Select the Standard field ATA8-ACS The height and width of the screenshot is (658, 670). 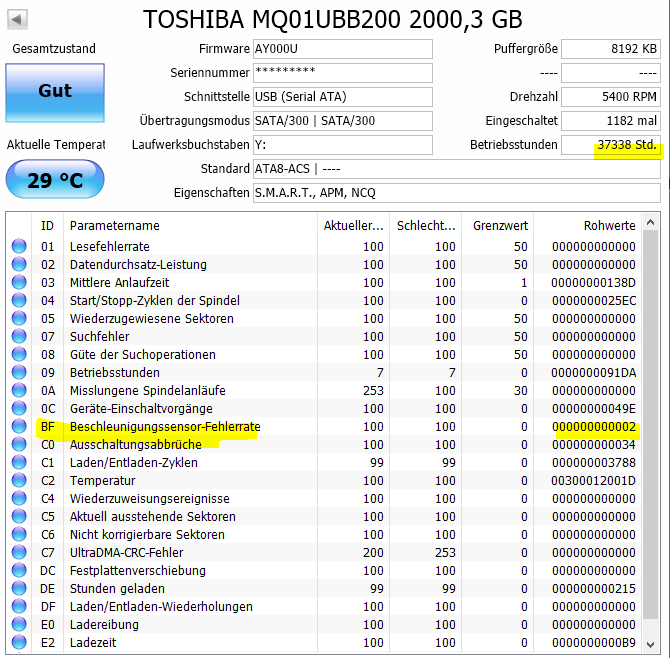point(457,169)
